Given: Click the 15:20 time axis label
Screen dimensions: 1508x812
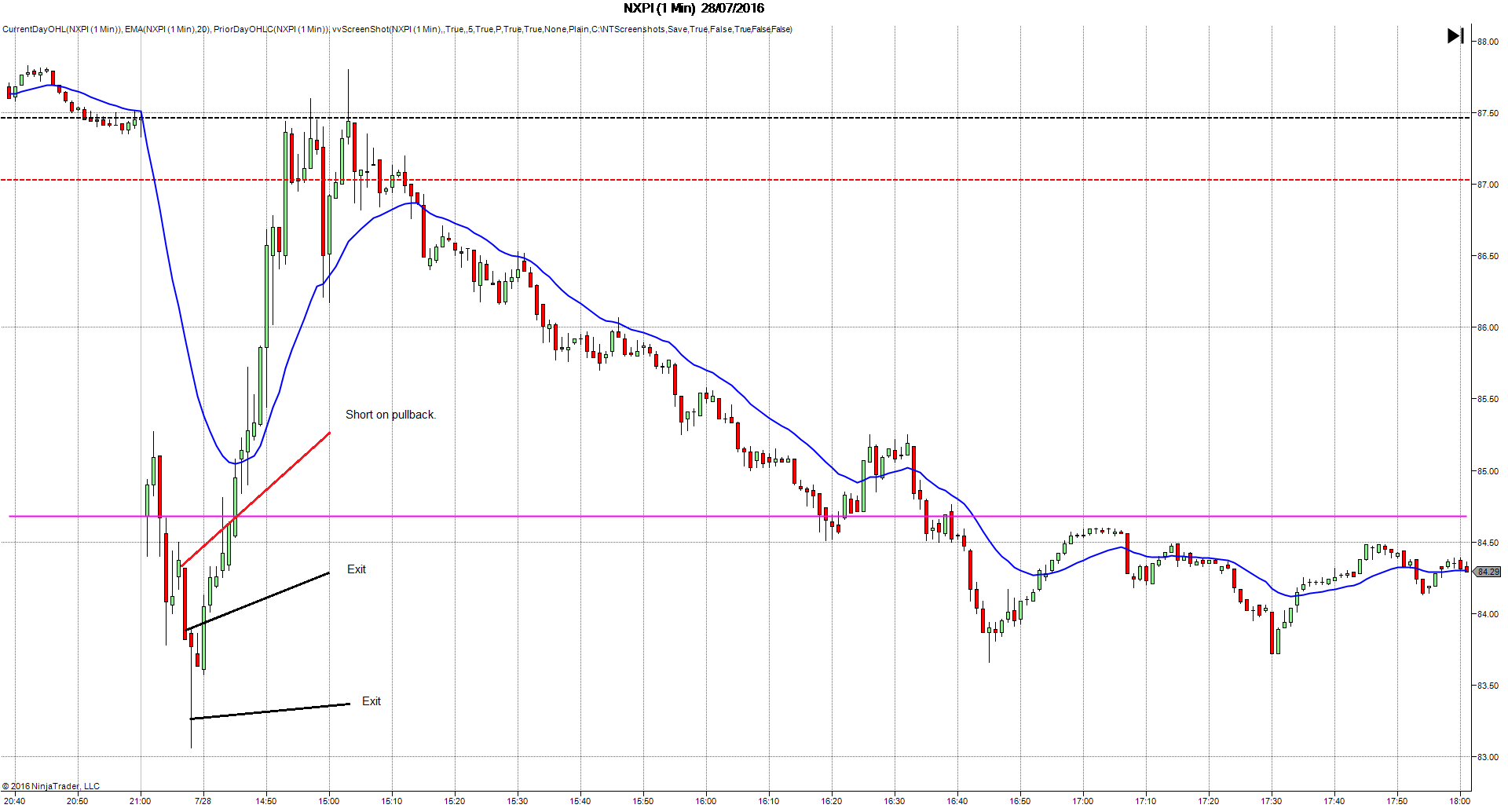Looking at the screenshot, I should click(454, 801).
